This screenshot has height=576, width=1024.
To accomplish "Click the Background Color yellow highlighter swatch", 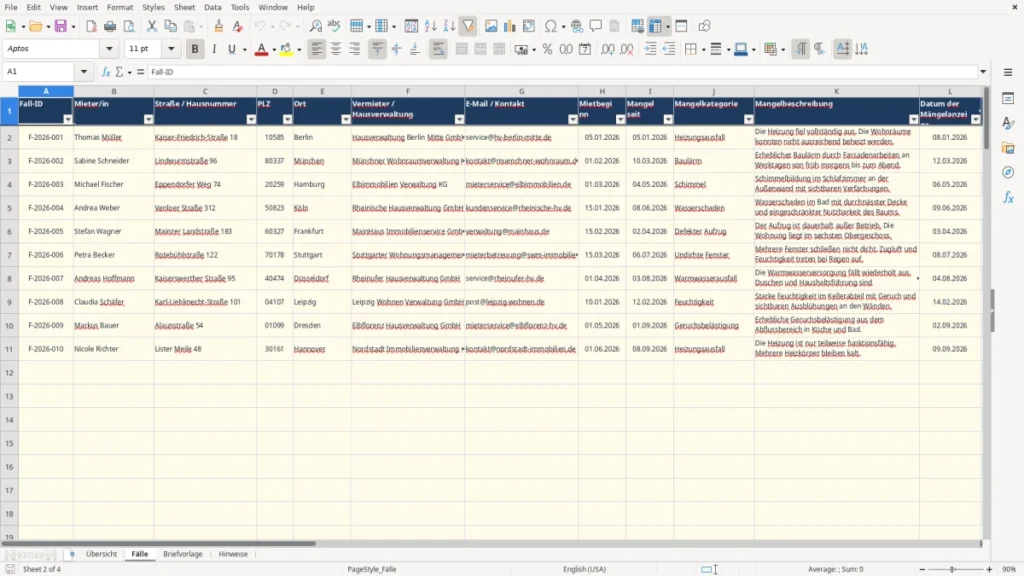I will (286, 49).
